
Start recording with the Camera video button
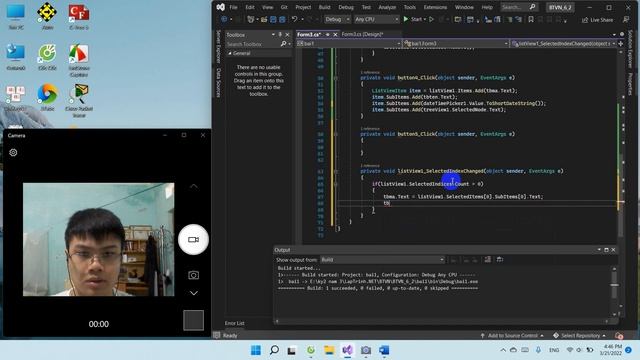(x=193, y=240)
